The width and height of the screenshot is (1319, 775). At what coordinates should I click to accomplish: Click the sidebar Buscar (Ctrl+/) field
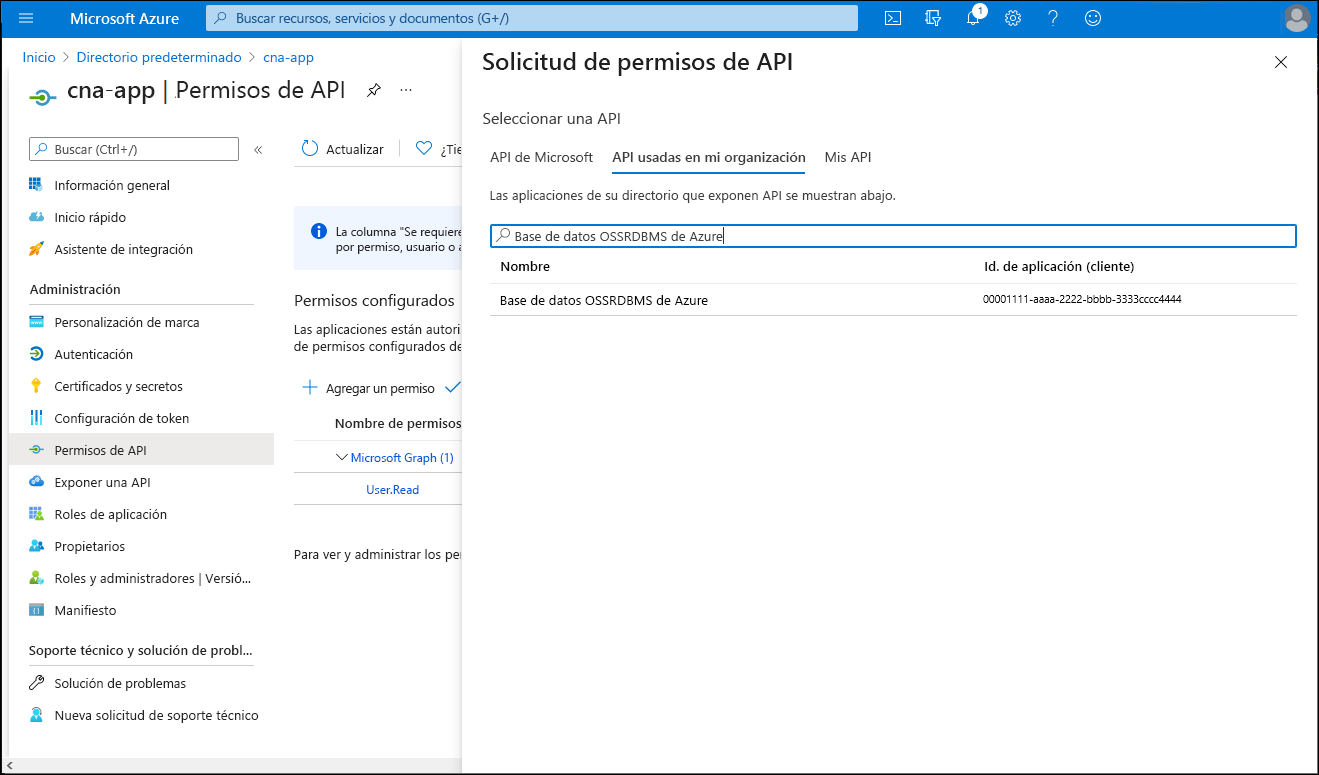point(134,149)
